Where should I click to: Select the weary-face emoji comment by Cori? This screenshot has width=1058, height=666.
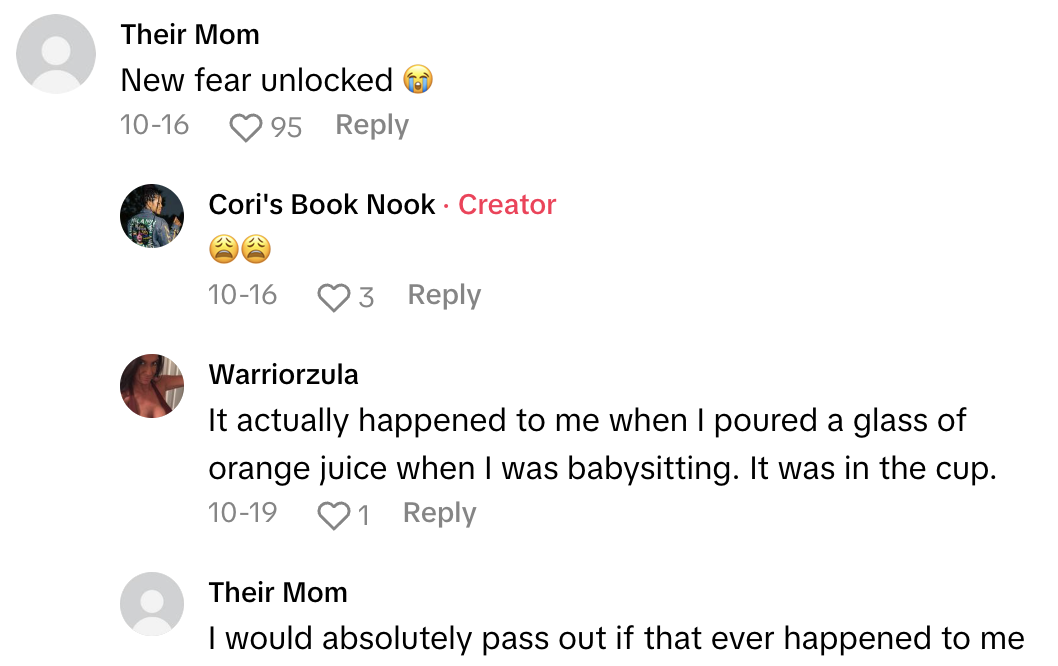(240, 250)
